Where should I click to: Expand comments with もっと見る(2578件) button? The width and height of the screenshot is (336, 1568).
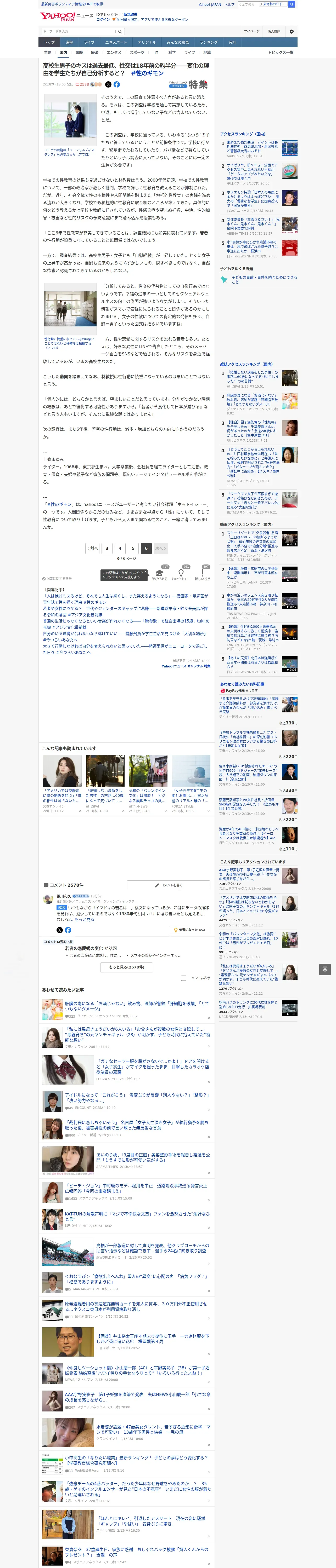(x=127, y=967)
